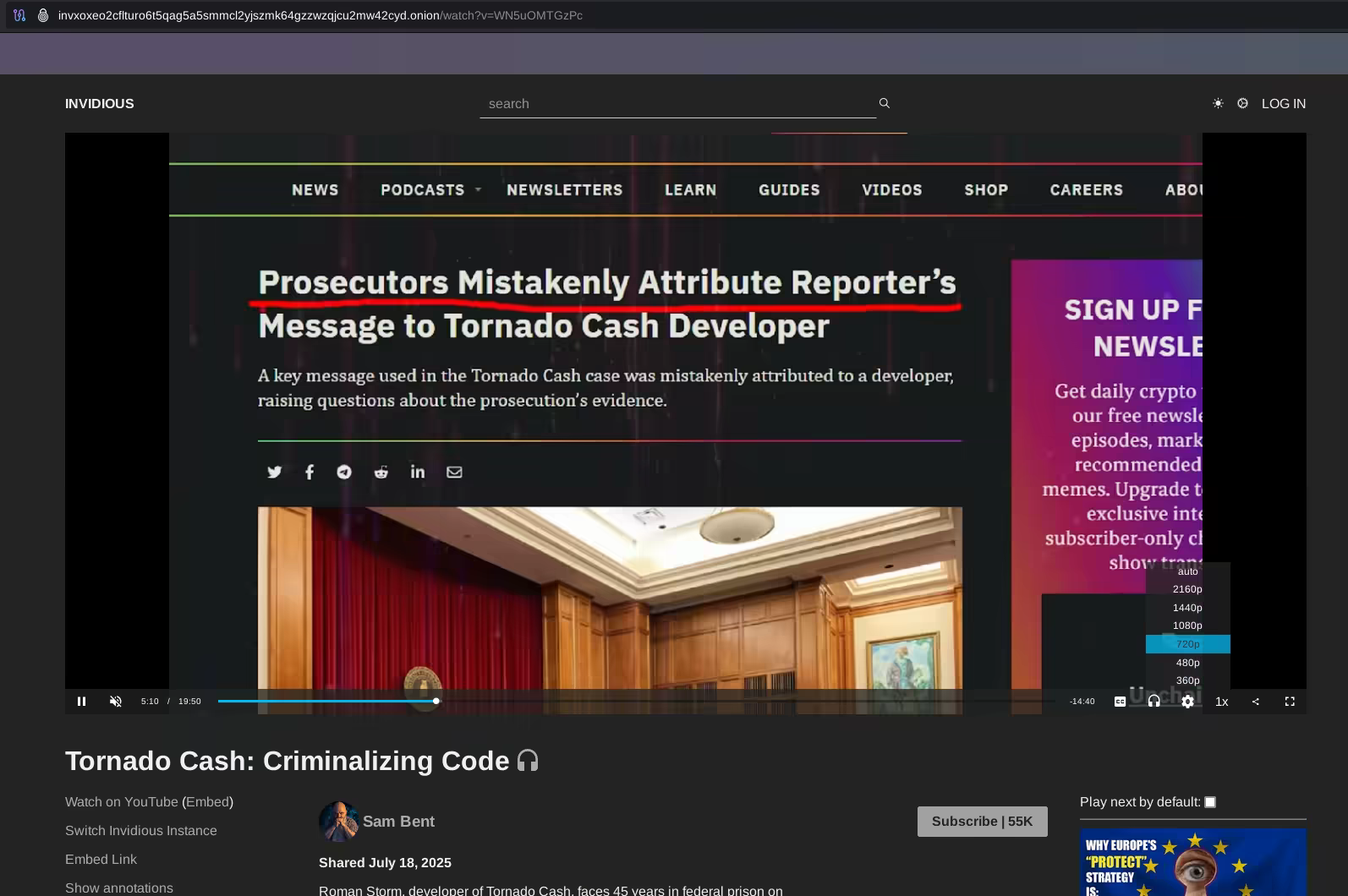The width and height of the screenshot is (1348, 896).
Task: Open the share menu in player
Action: (x=1255, y=702)
